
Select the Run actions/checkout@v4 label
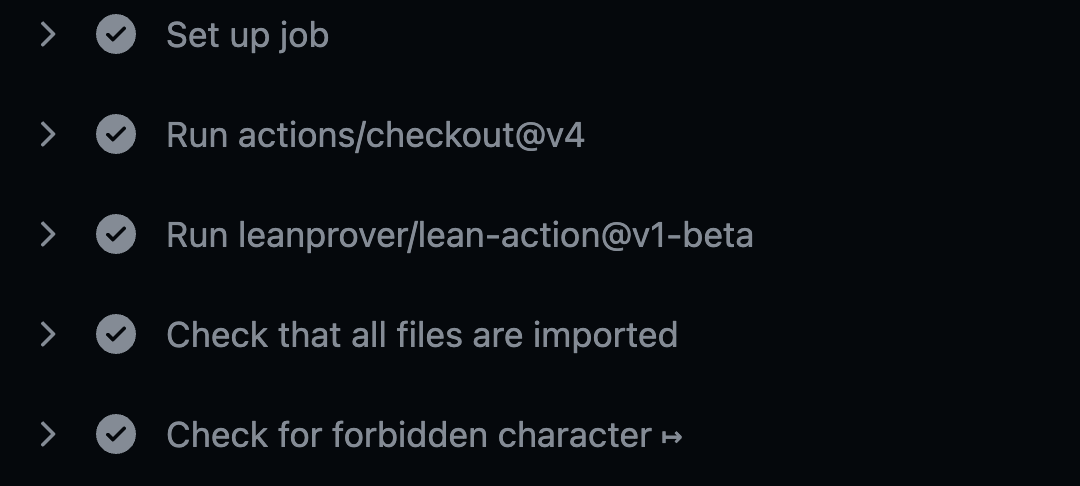375,135
